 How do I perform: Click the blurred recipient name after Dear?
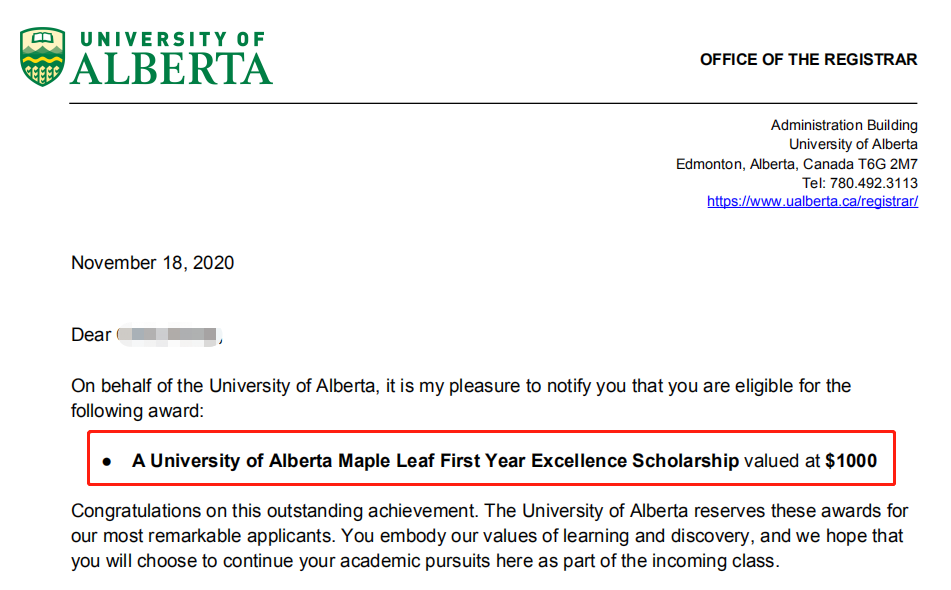click(167, 335)
